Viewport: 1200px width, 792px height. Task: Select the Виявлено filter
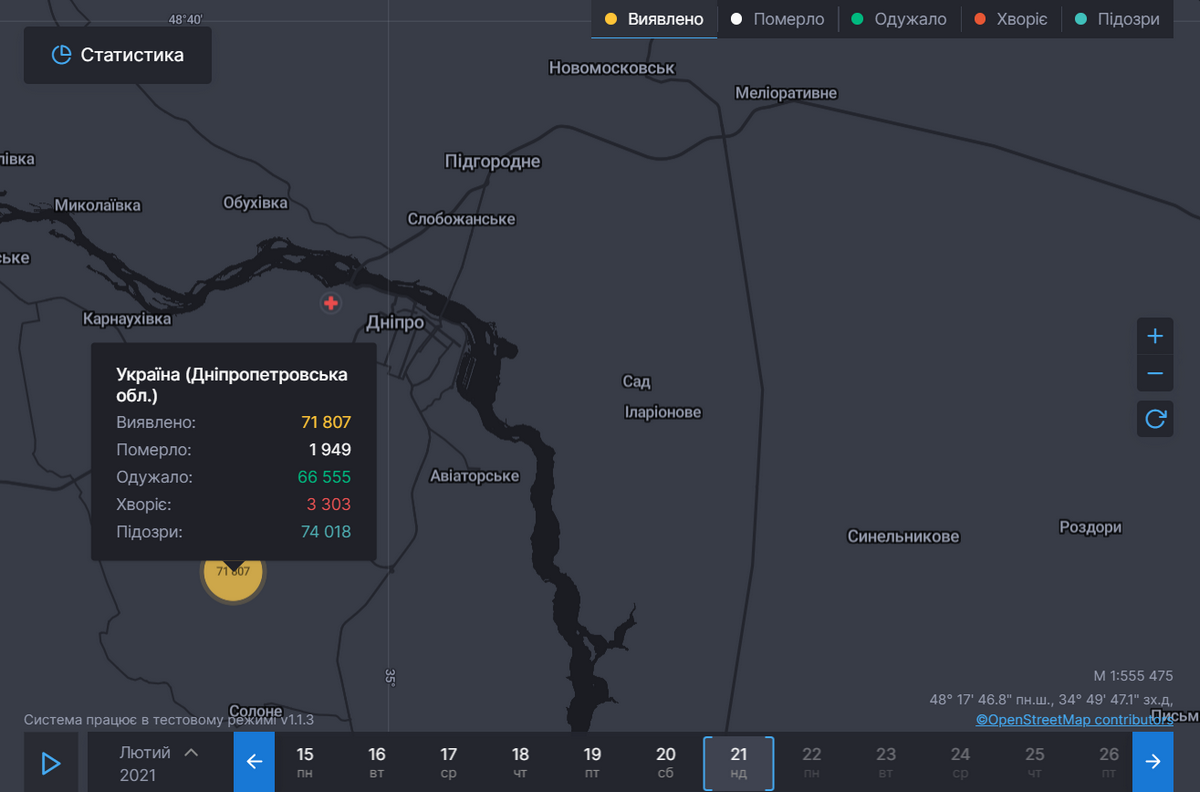pyautogui.click(x=654, y=19)
